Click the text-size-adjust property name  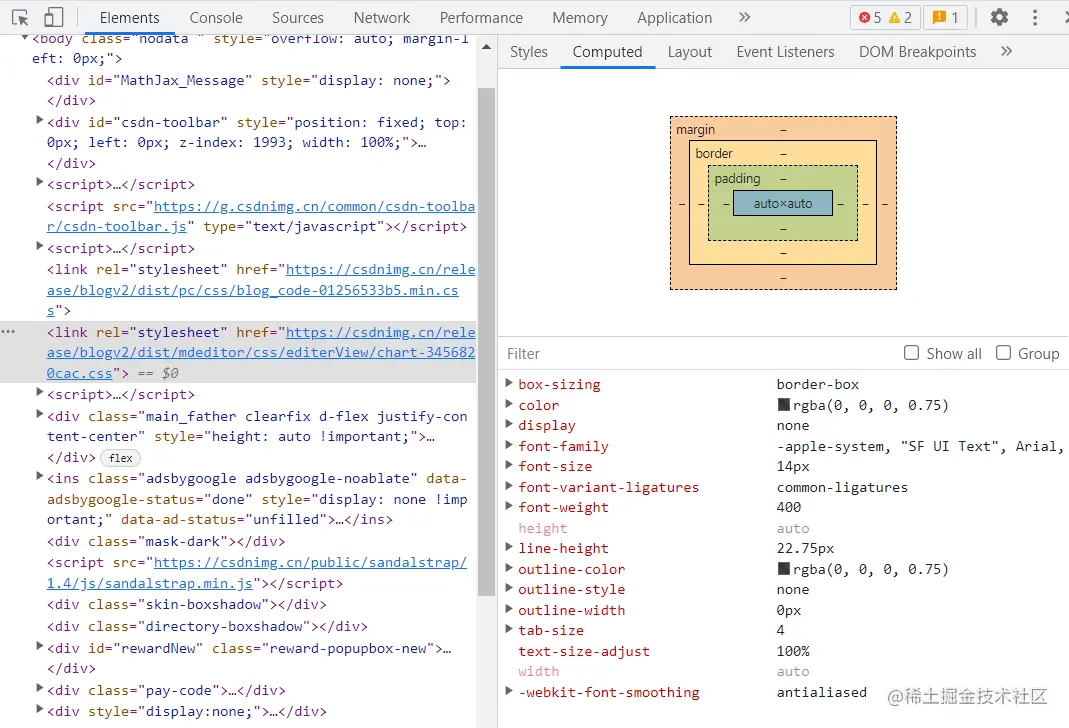click(x=584, y=651)
